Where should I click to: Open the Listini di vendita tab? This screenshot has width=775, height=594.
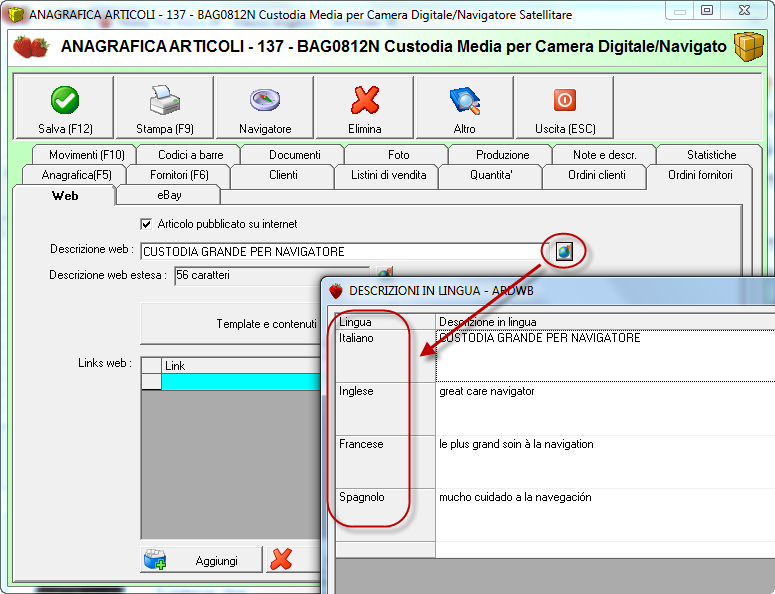388,175
